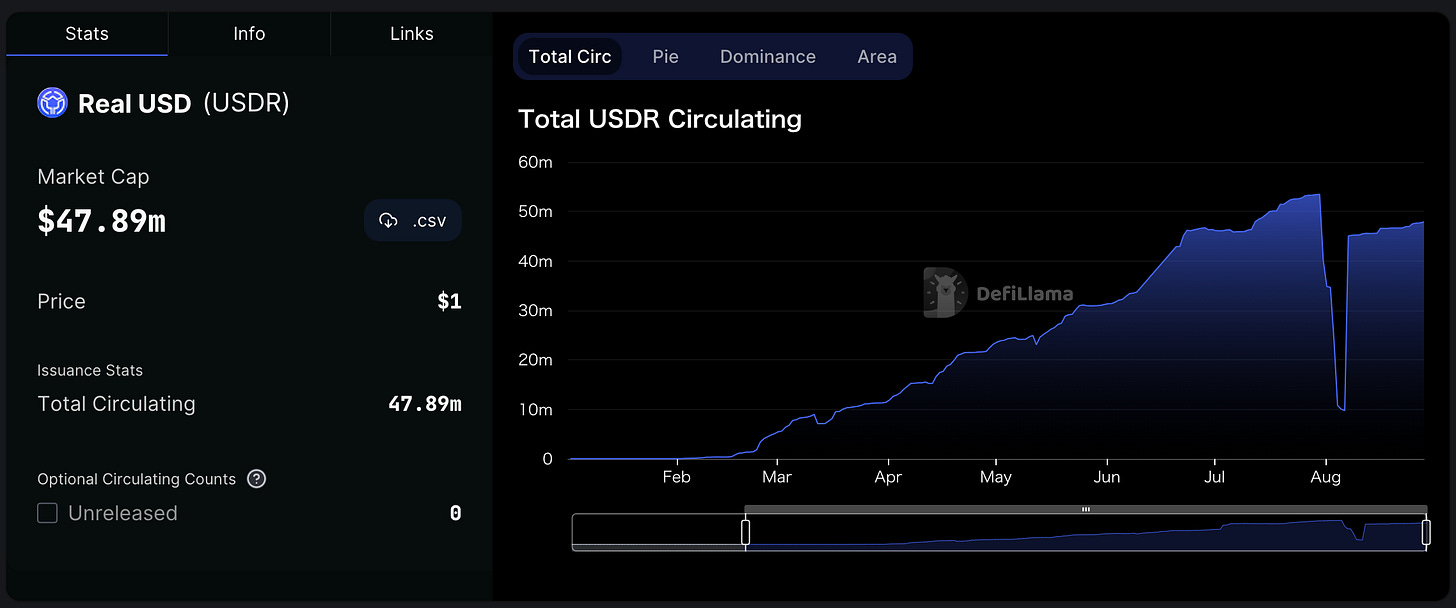This screenshot has width=1456, height=608.
Task: Show the Dominance chart
Action: [x=768, y=57]
